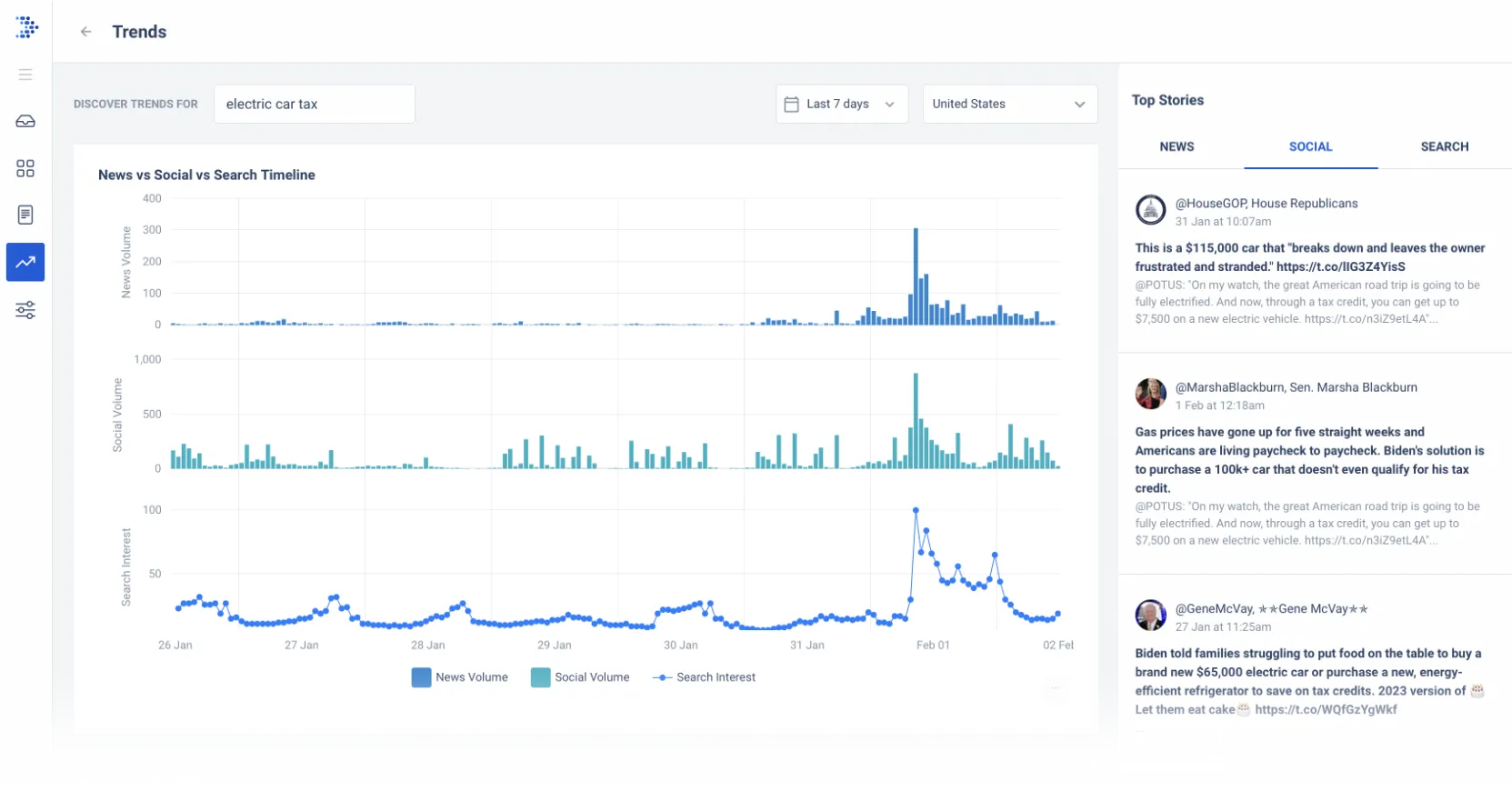Click the 27 Jan at 11:25am timestamp
This screenshot has width=1512, height=791.
coord(1223,626)
